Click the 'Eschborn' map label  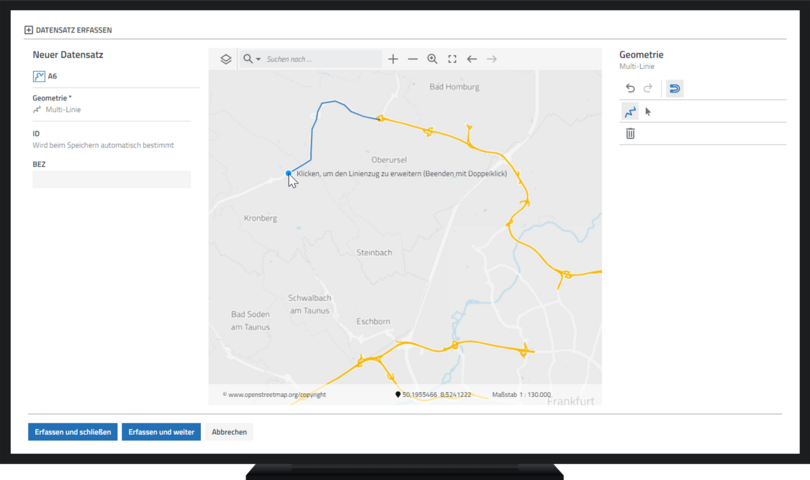click(x=373, y=321)
